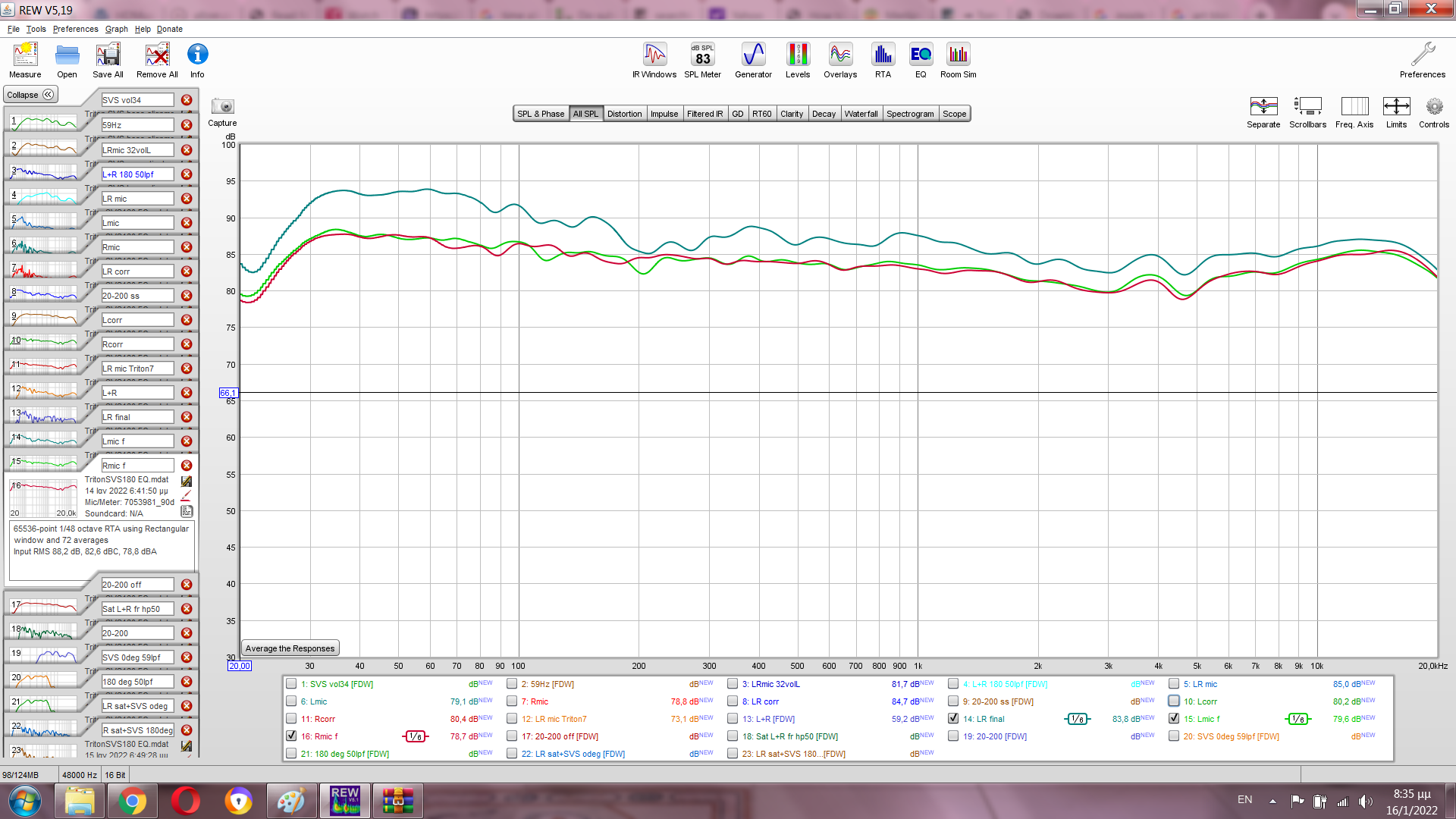Remove the LR final measurement
1456x819 pixels.
click(187, 417)
